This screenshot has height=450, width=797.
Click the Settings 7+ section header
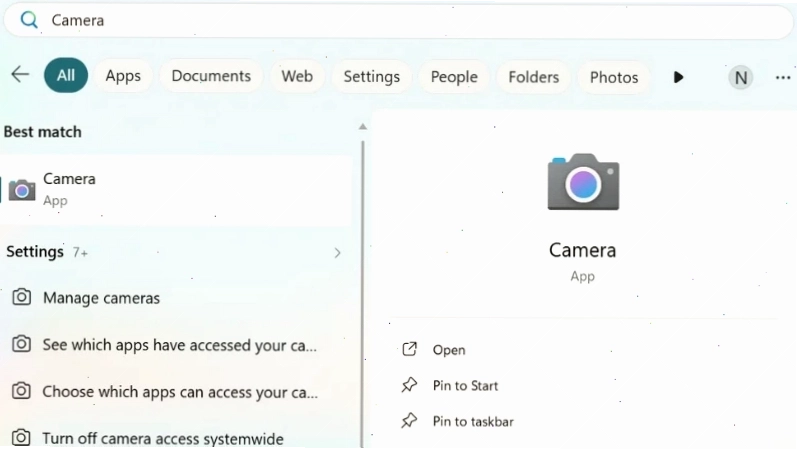pos(47,252)
